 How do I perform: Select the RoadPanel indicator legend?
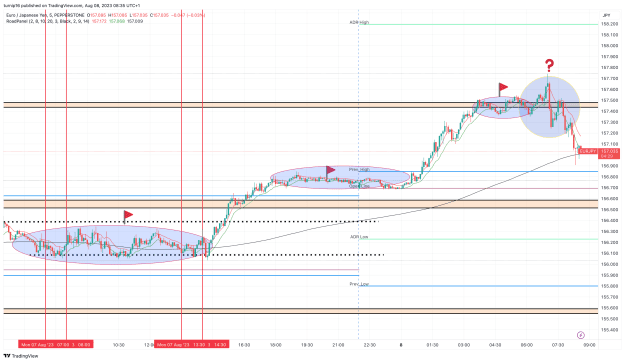click(x=47, y=21)
